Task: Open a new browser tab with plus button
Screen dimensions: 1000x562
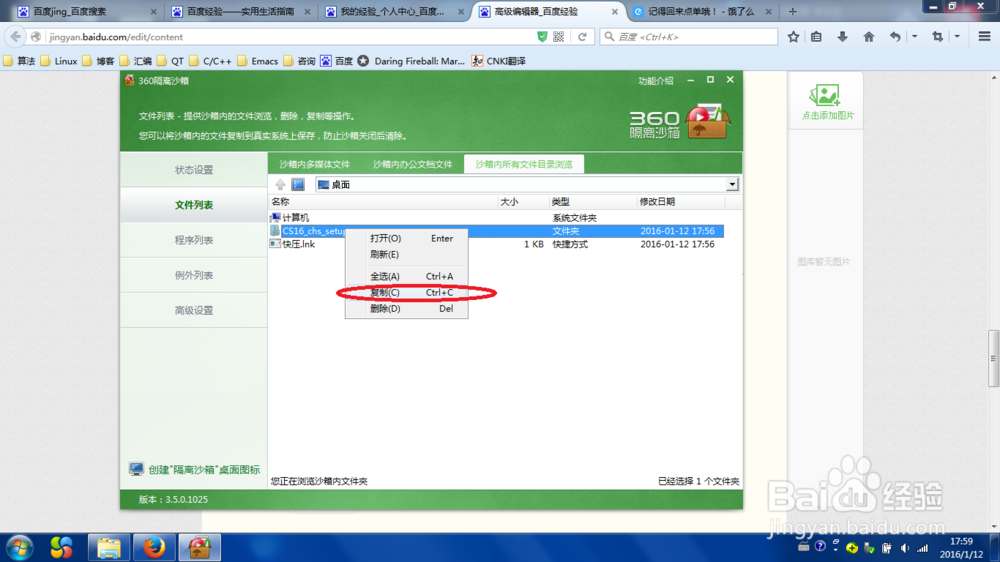Action: (793, 11)
